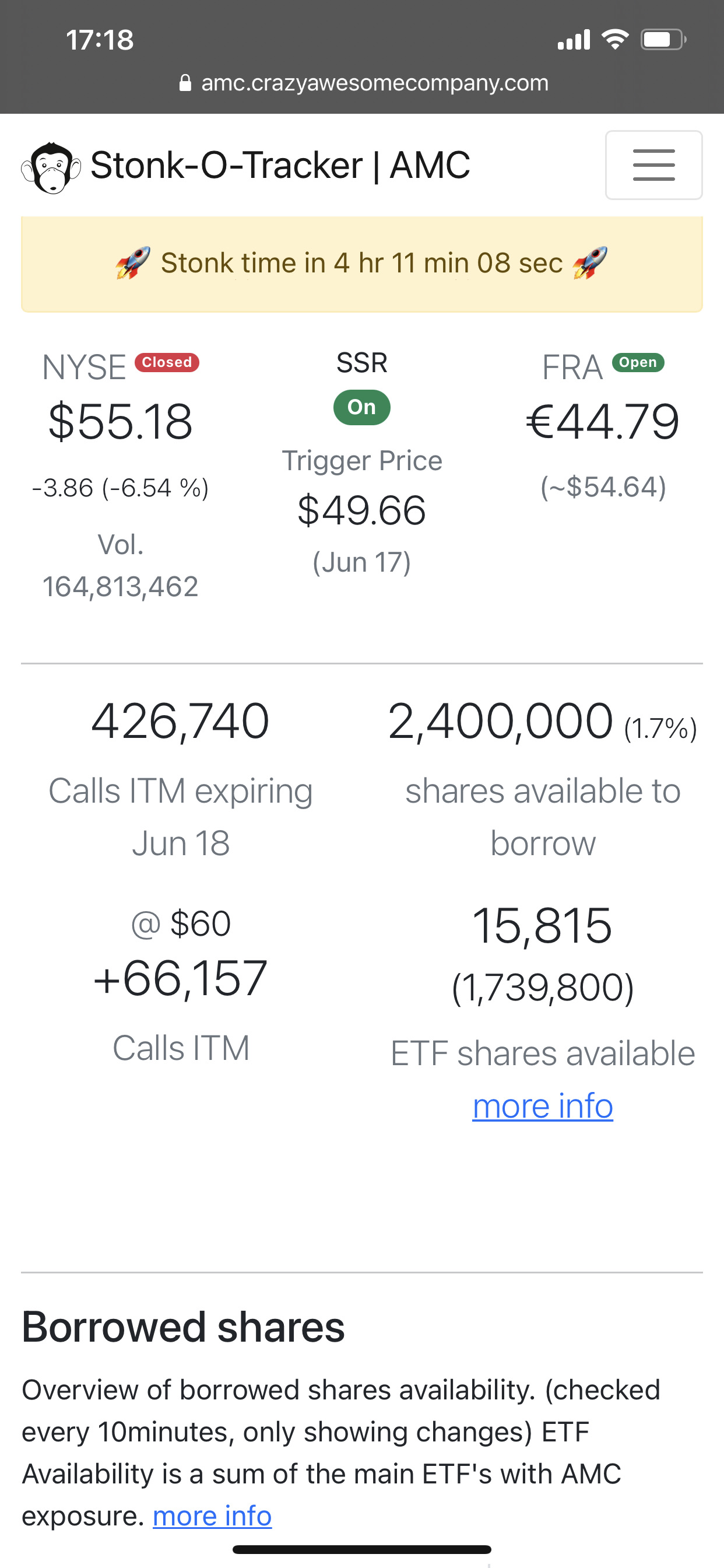
Task: Tap the NYSE price $55.18
Action: click(x=121, y=421)
